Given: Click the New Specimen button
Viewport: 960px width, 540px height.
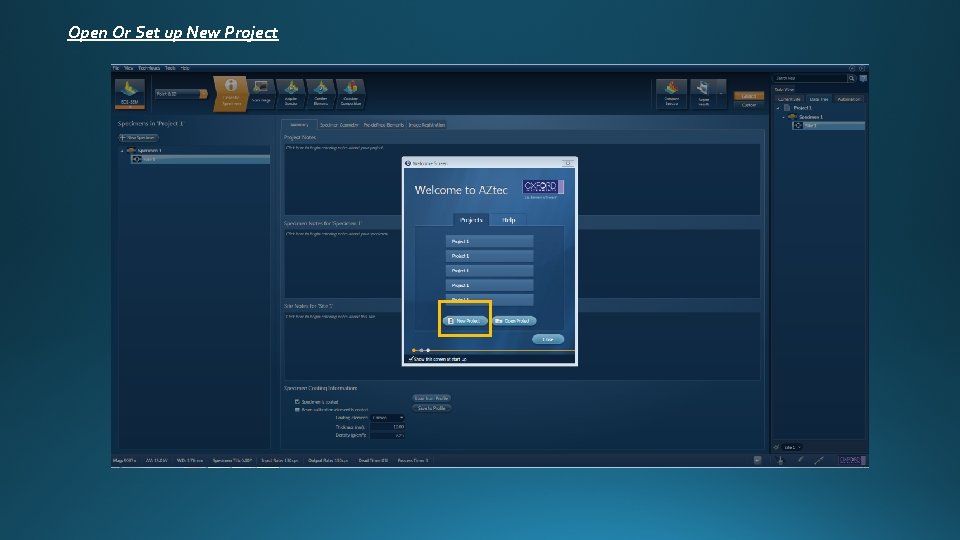Looking at the screenshot, I should [x=138, y=138].
